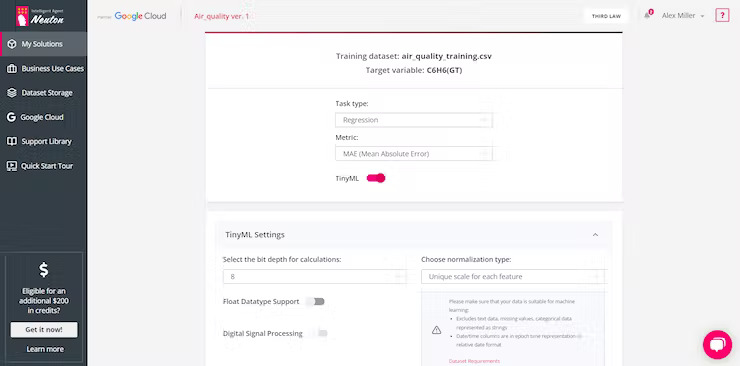Screen dimensions: 740x366
Task: Click the question mark help icon
Action: [x=722, y=16]
